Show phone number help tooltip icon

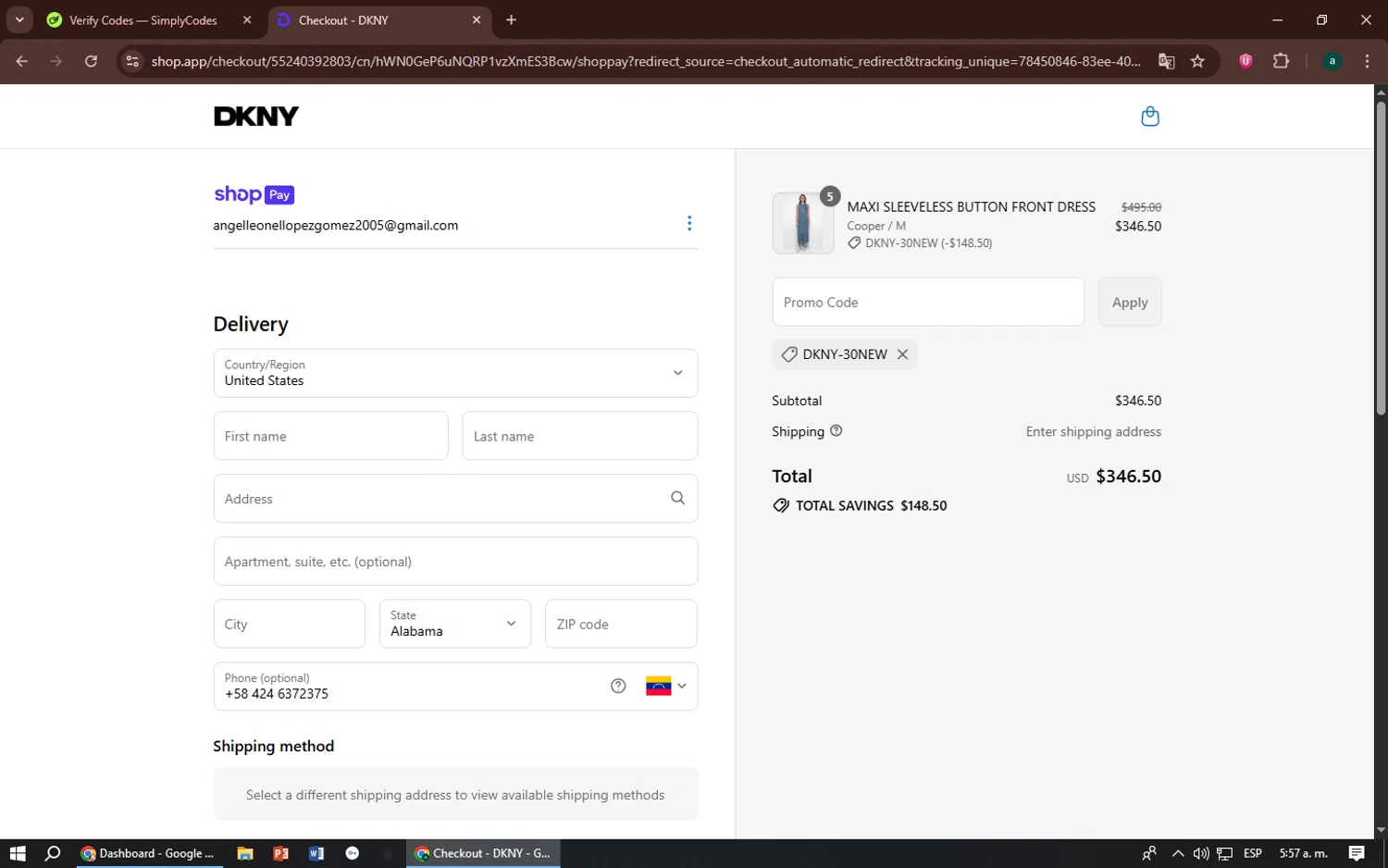point(618,686)
